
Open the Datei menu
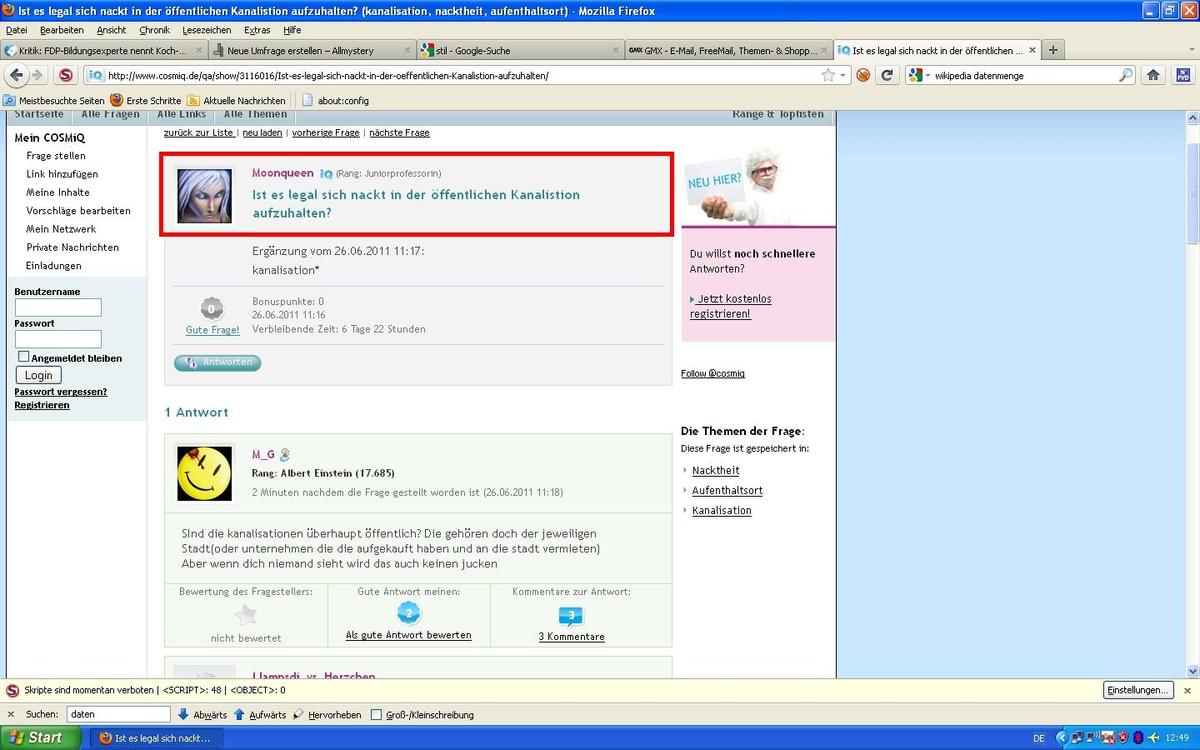(16, 30)
